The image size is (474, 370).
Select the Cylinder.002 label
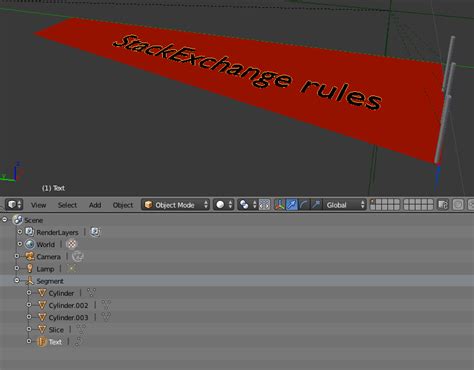(68, 305)
